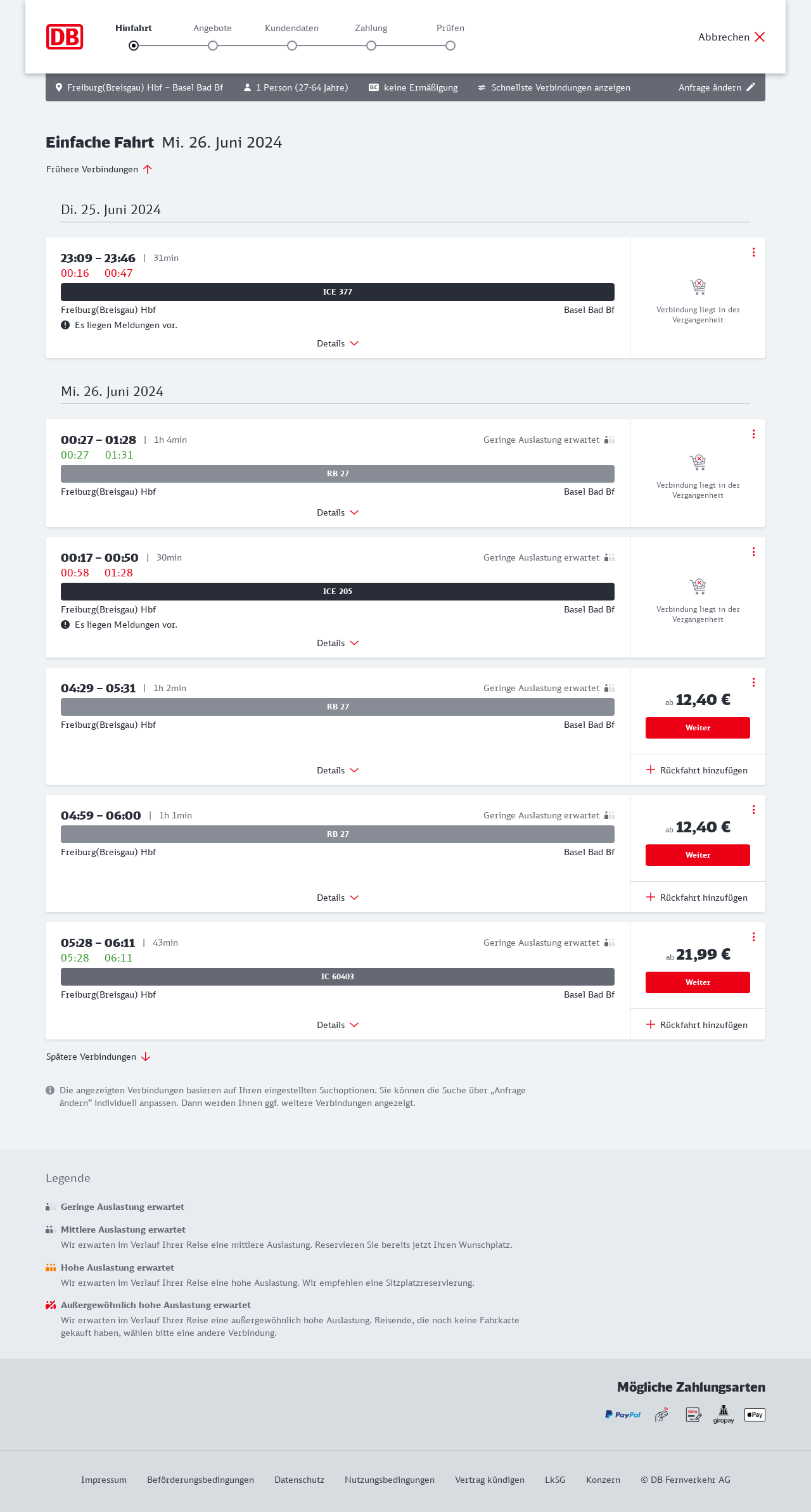Click the PayPal payment icon

(623, 1414)
